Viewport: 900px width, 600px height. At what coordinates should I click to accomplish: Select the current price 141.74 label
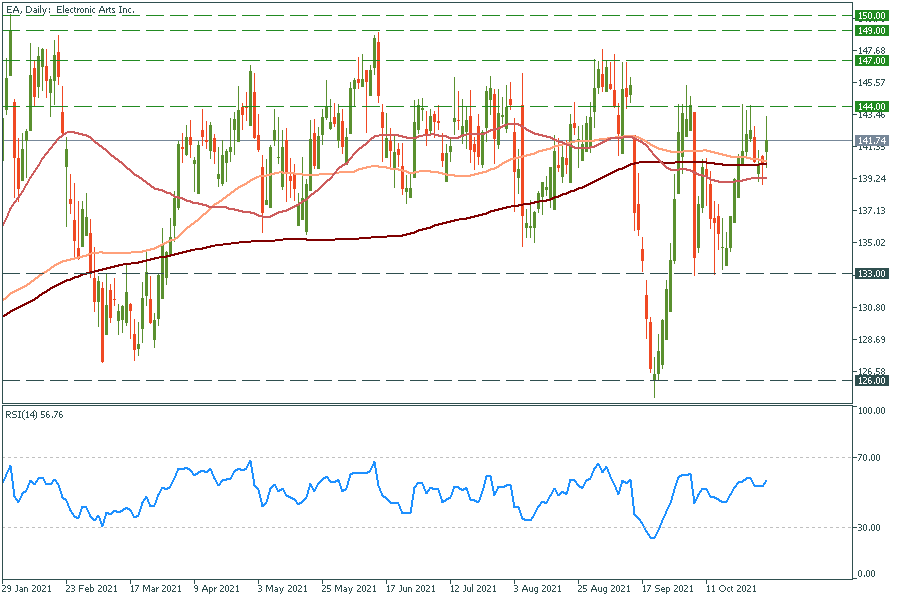pyautogui.click(x=873, y=141)
